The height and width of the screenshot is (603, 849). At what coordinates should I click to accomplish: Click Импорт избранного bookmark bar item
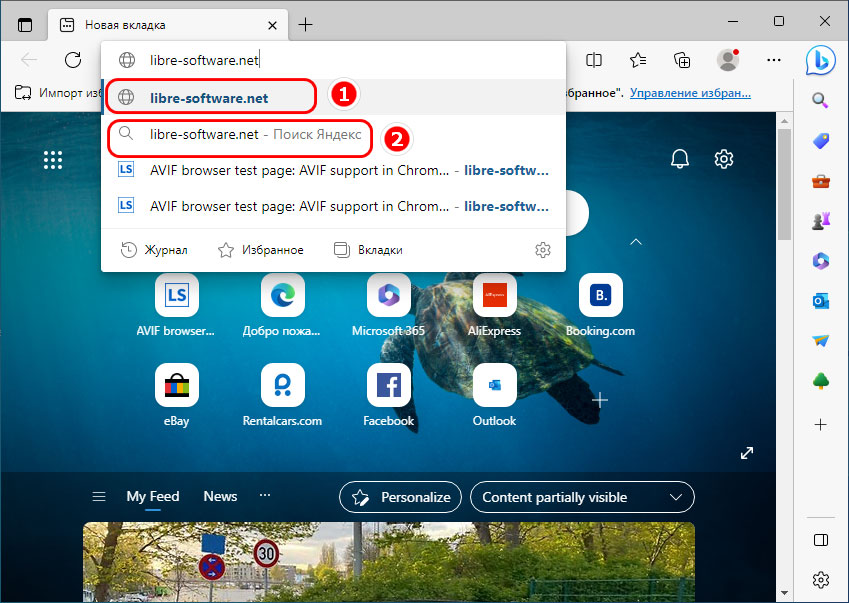click(x=58, y=93)
